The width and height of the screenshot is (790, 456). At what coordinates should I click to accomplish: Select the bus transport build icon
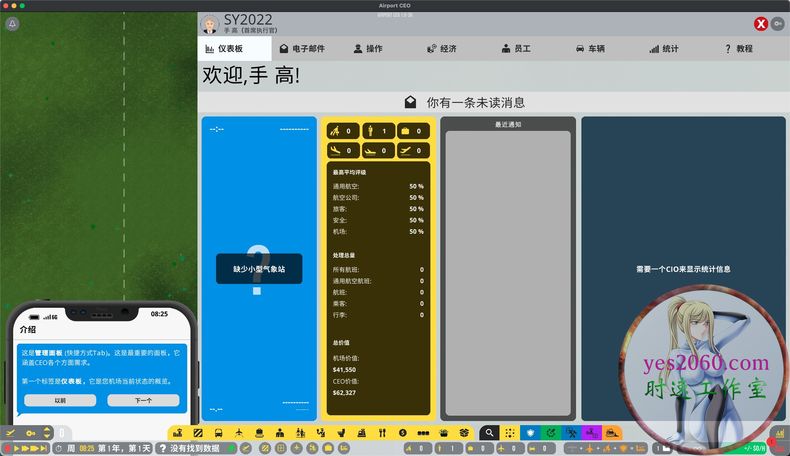(x=220, y=433)
